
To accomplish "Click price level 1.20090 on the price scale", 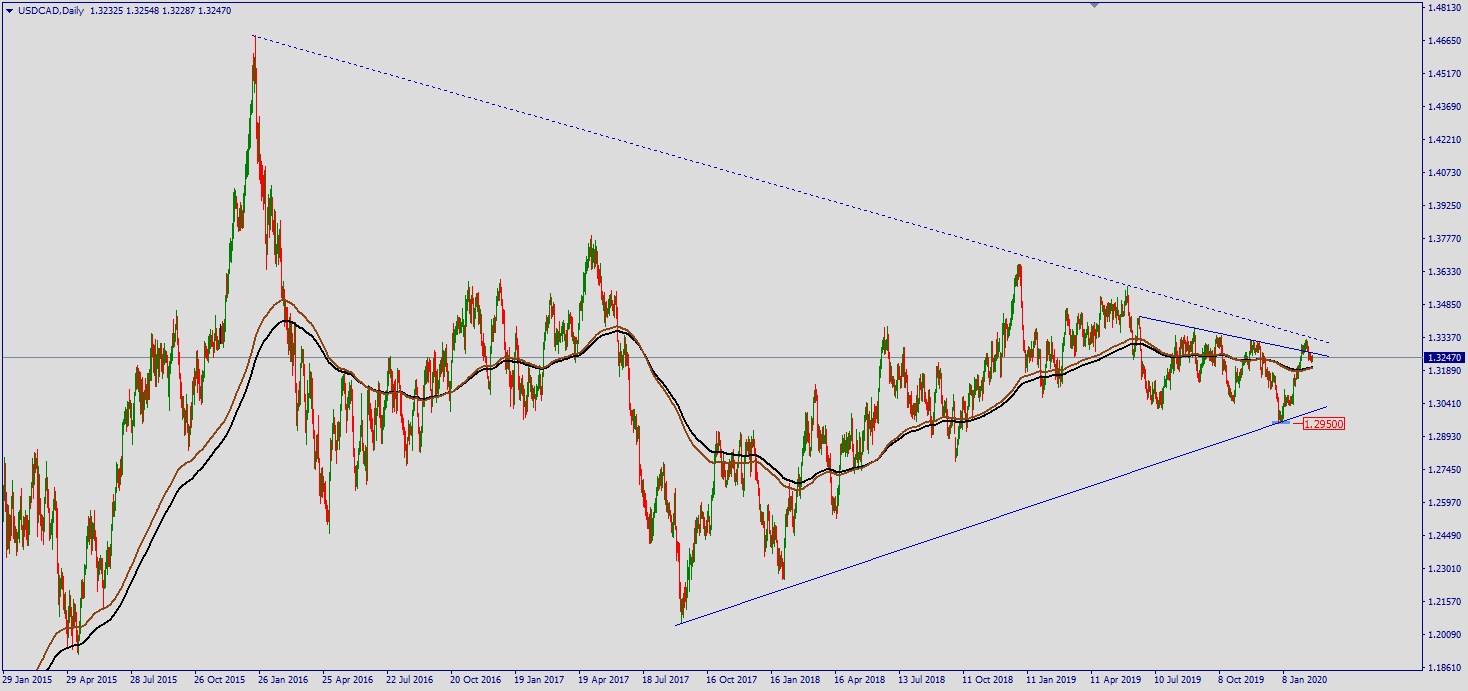I will coord(1446,635).
